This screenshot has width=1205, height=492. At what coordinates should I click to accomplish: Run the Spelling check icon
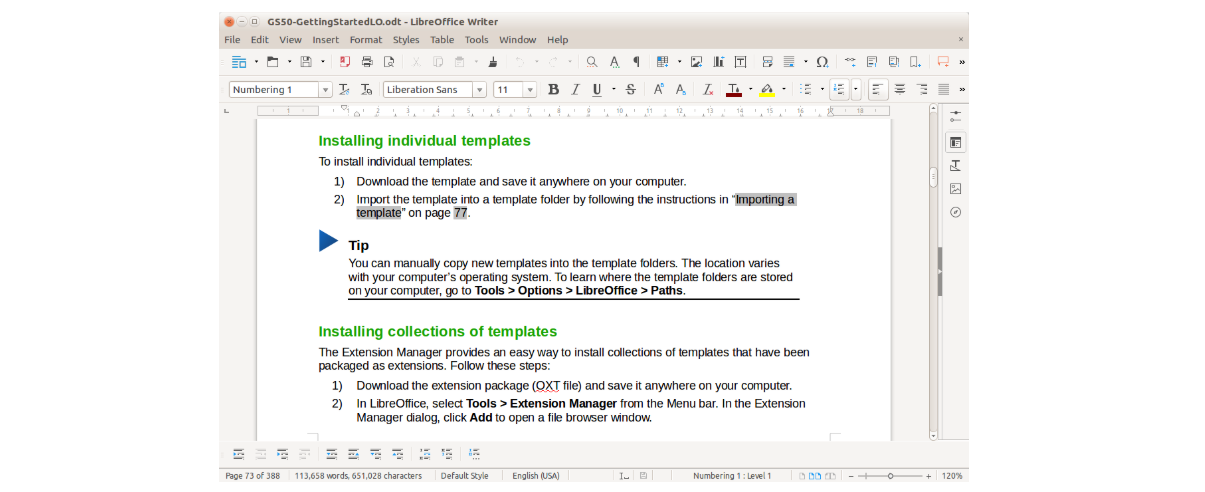[x=614, y=62]
